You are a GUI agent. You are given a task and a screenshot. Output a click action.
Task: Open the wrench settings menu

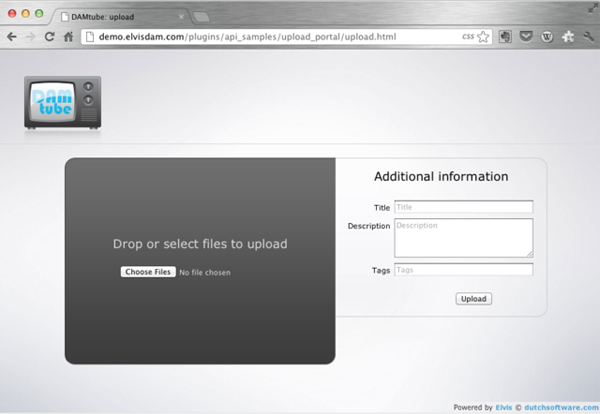(589, 37)
